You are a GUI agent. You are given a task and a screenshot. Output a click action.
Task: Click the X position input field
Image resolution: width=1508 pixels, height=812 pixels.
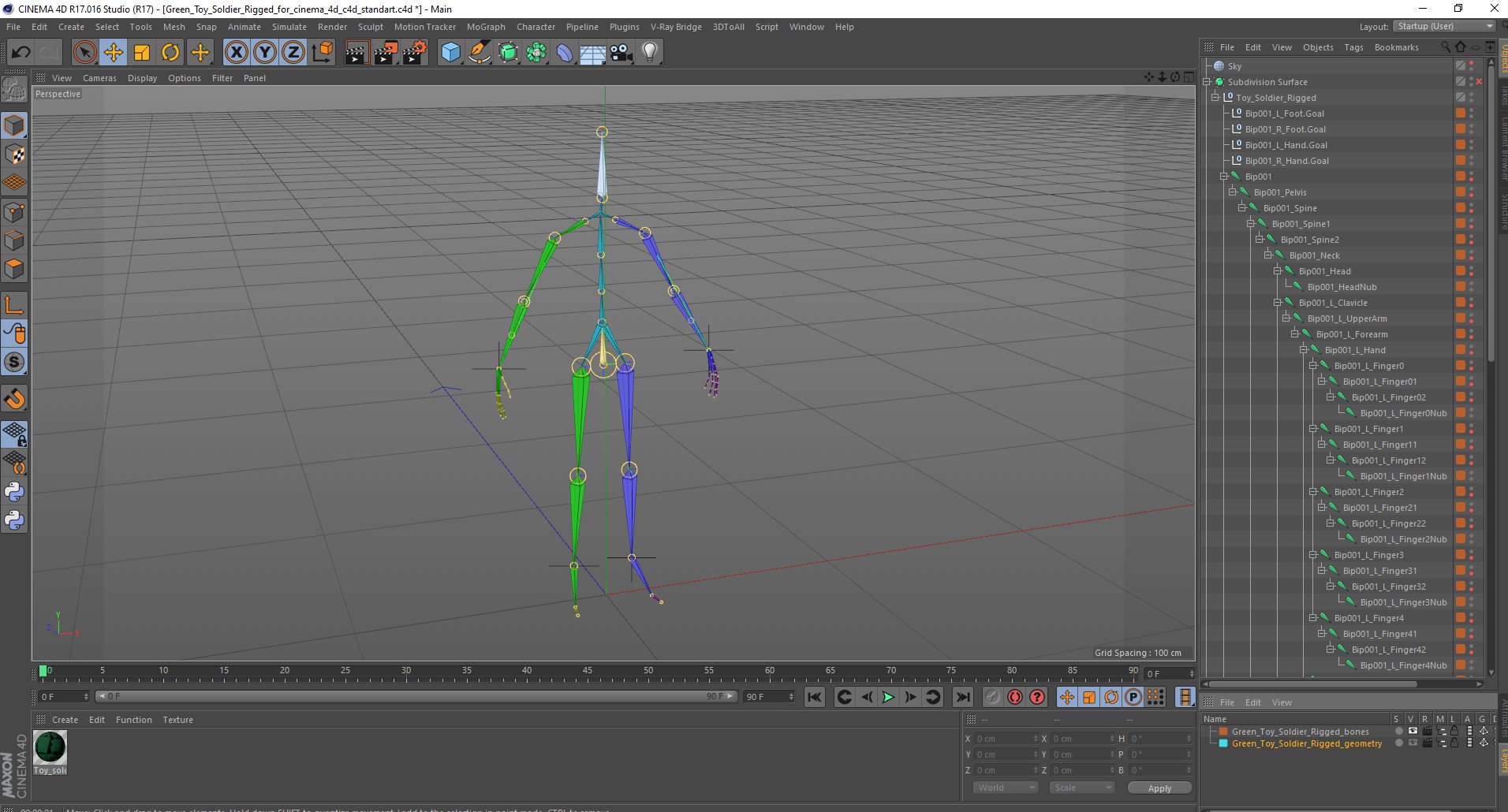click(x=1007, y=739)
